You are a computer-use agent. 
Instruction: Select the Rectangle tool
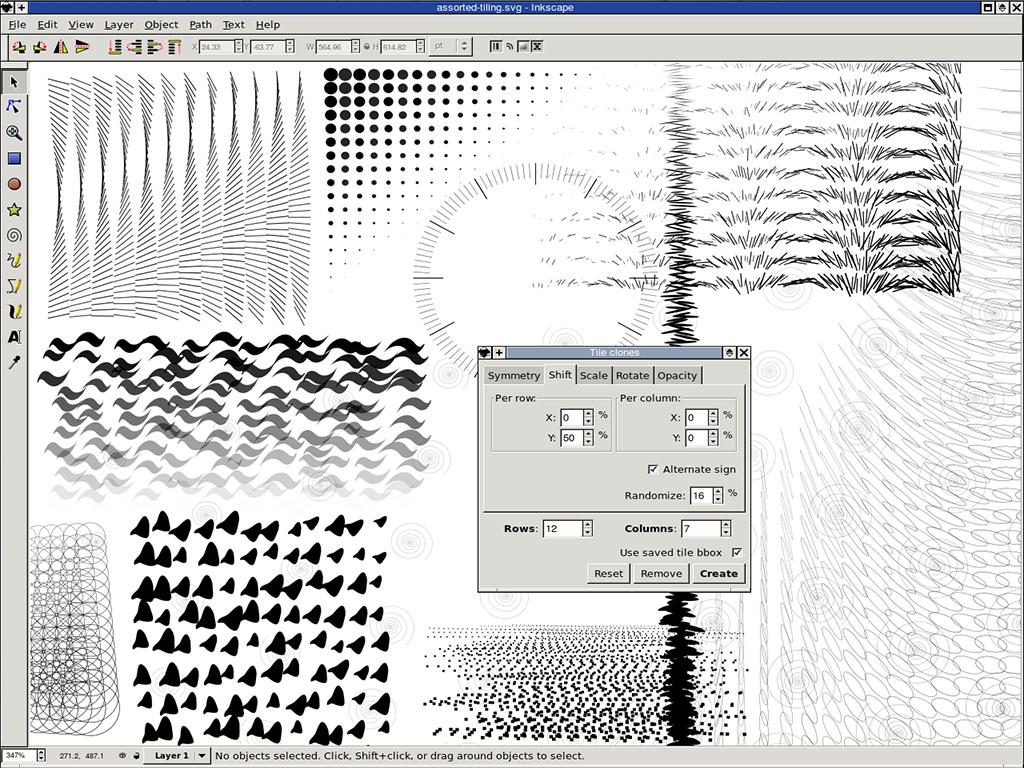pyautogui.click(x=14, y=158)
